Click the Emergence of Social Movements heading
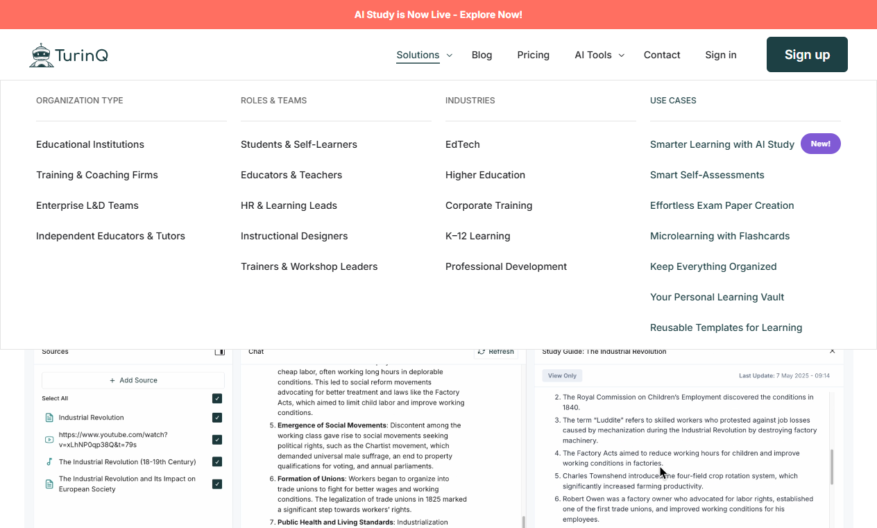877x528 pixels. pyautogui.click(x=332, y=426)
